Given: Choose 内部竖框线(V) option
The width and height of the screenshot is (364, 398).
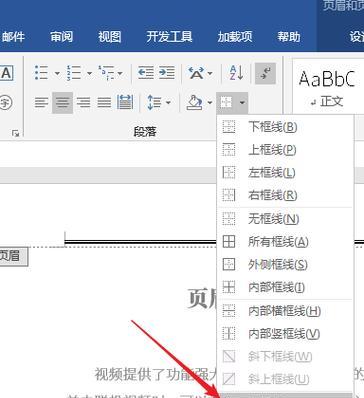Looking at the screenshot, I should pos(285,334).
